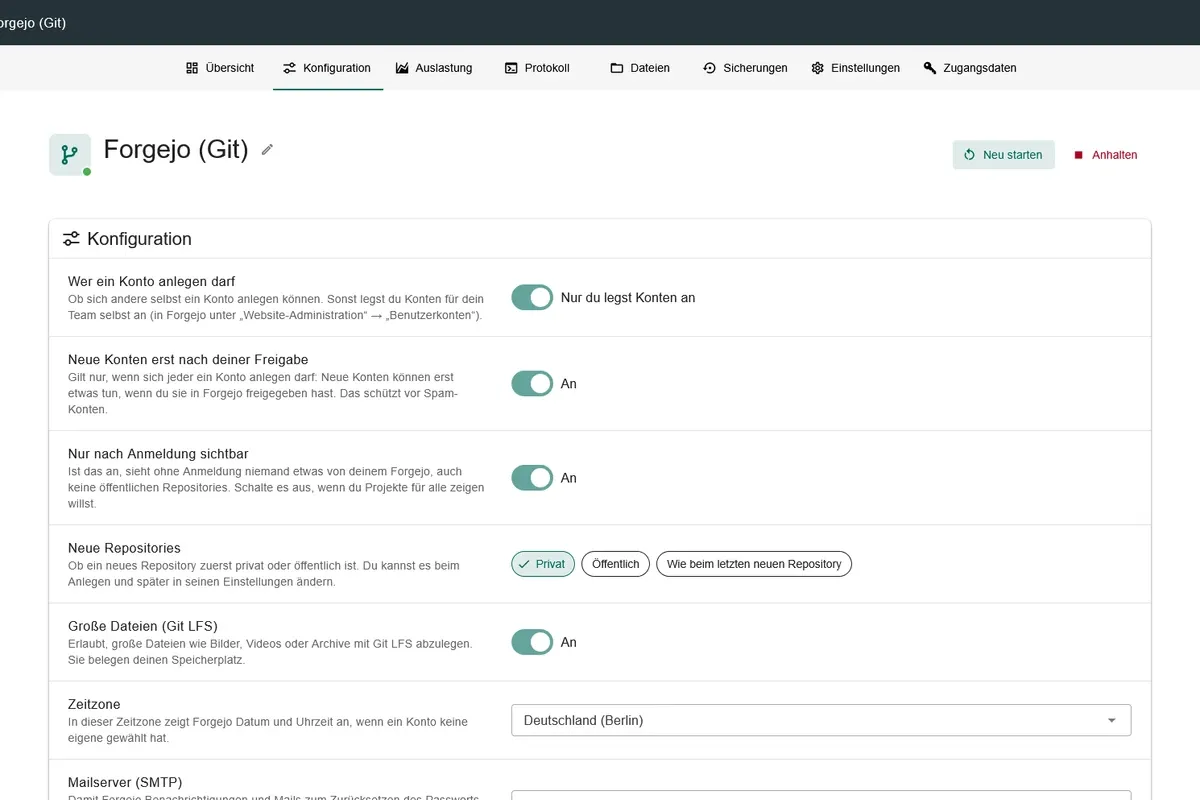Click the Zeitzone dropdown arrow
The width and height of the screenshot is (1200, 800).
[x=1112, y=721]
